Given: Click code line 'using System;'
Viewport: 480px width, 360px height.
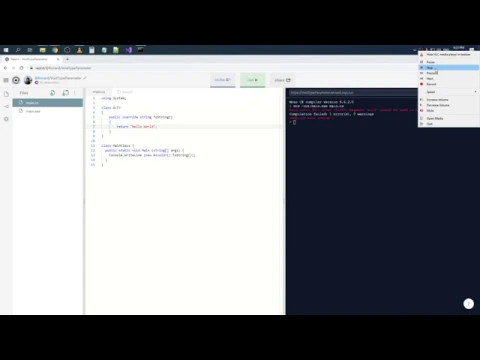Looking at the screenshot, I should click(114, 98).
